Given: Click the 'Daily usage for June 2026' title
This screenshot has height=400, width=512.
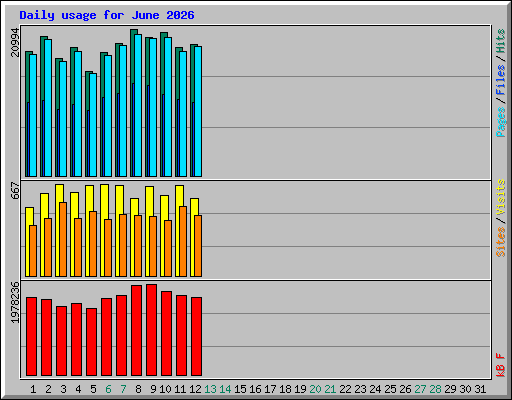Looking at the screenshot, I should click(x=107, y=15).
